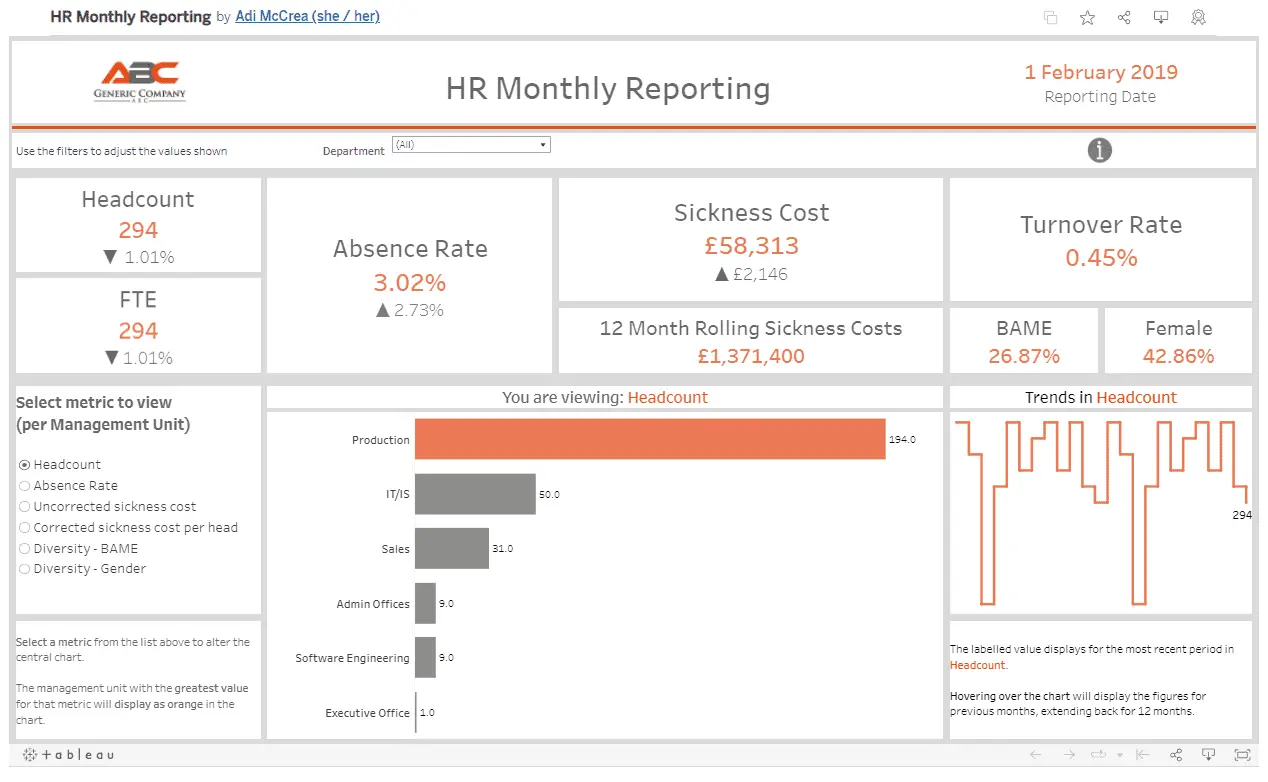Viewport: 1268px width, 782px height.
Task: Select Corrected sickness cost per head metric
Action: [25, 527]
